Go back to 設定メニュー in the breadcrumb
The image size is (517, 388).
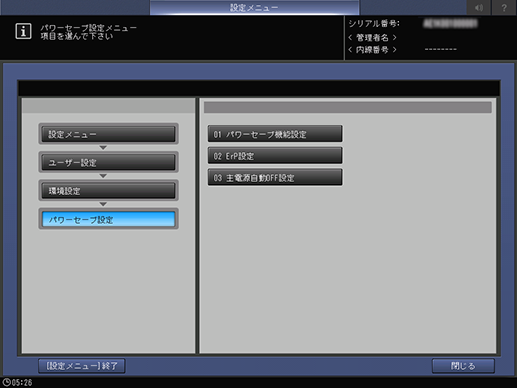(108, 134)
